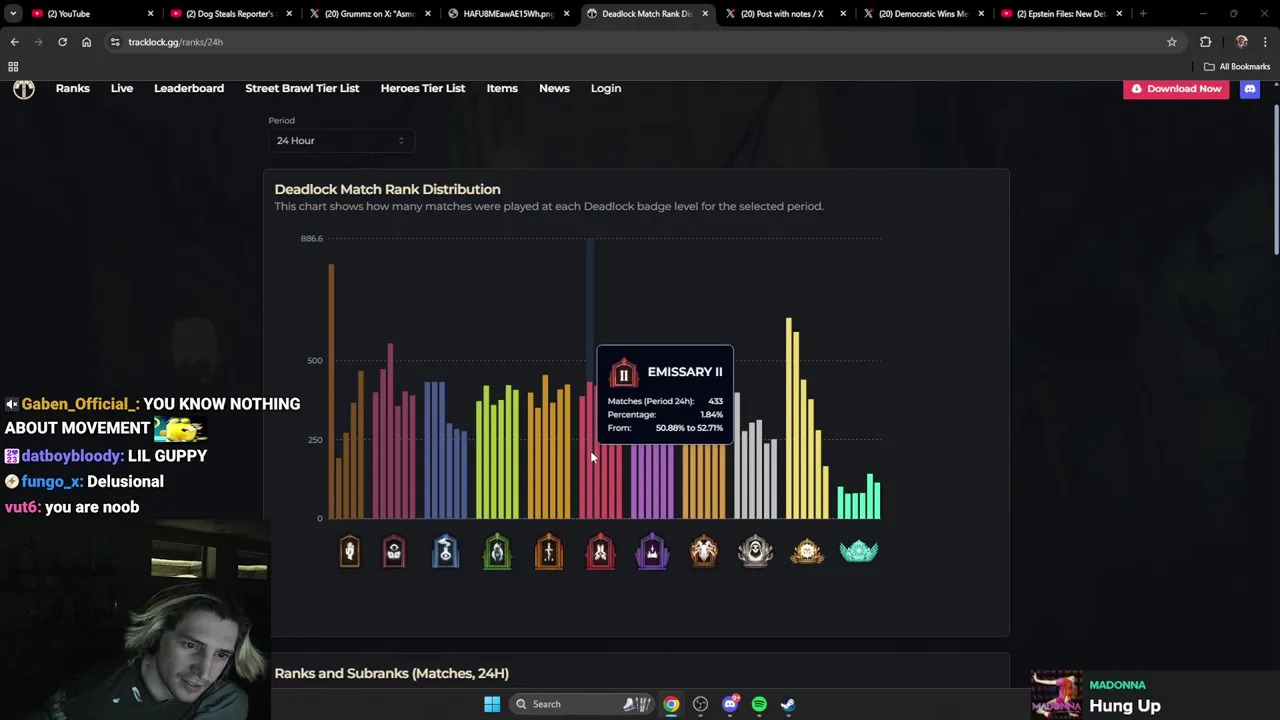Click the gold Ascendant rank badge

(x=807, y=551)
